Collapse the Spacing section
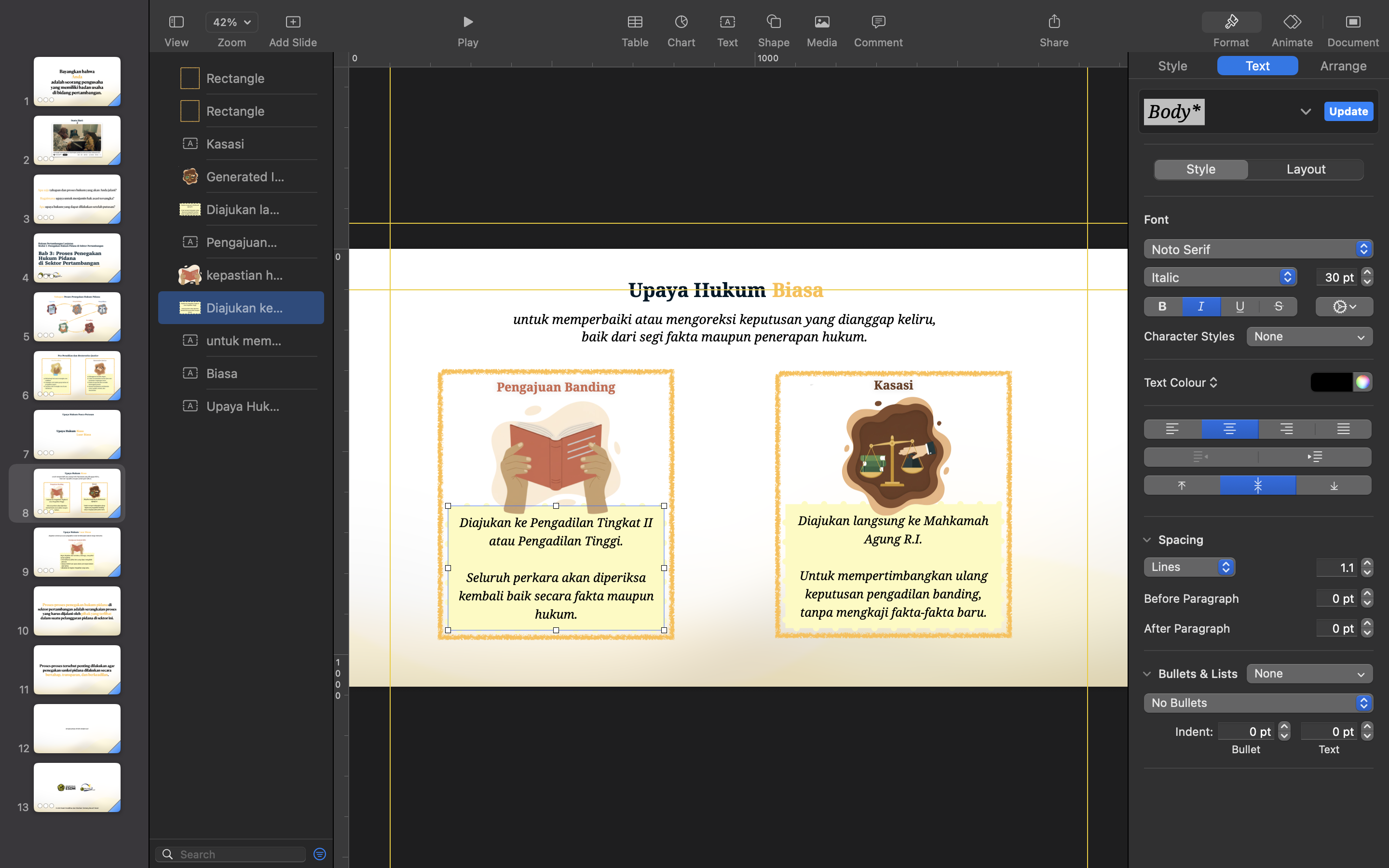 1147,540
